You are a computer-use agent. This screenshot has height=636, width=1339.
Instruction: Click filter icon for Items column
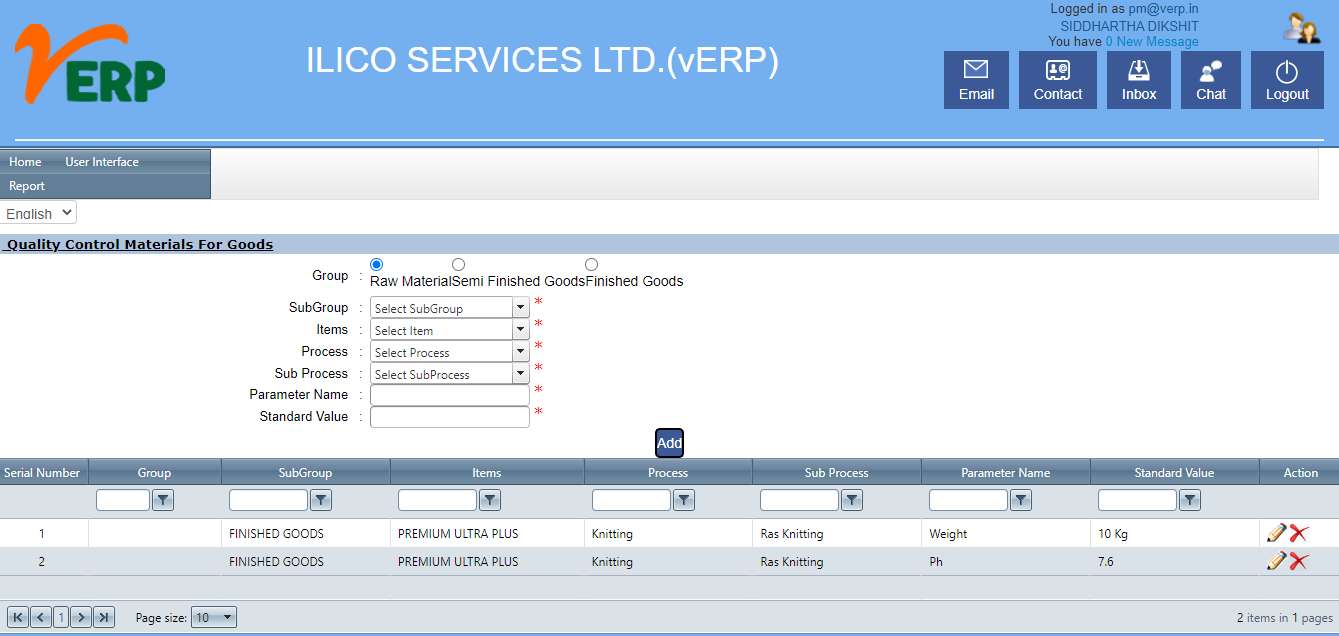click(489, 500)
